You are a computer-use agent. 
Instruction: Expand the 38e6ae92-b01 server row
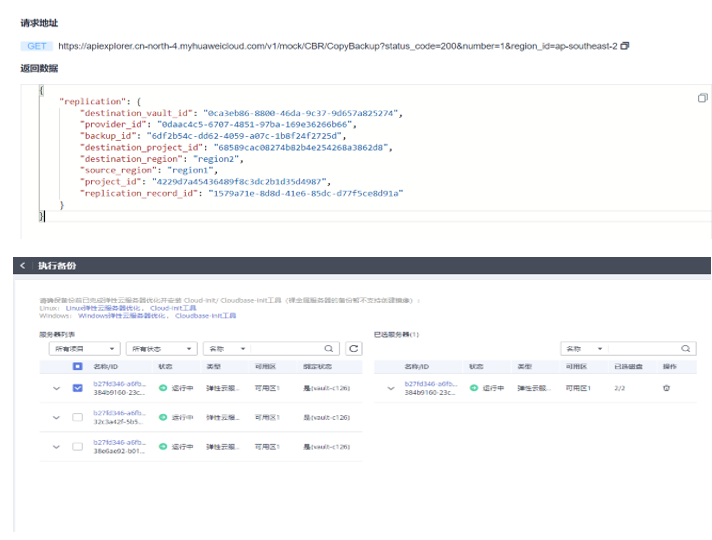(x=56, y=447)
